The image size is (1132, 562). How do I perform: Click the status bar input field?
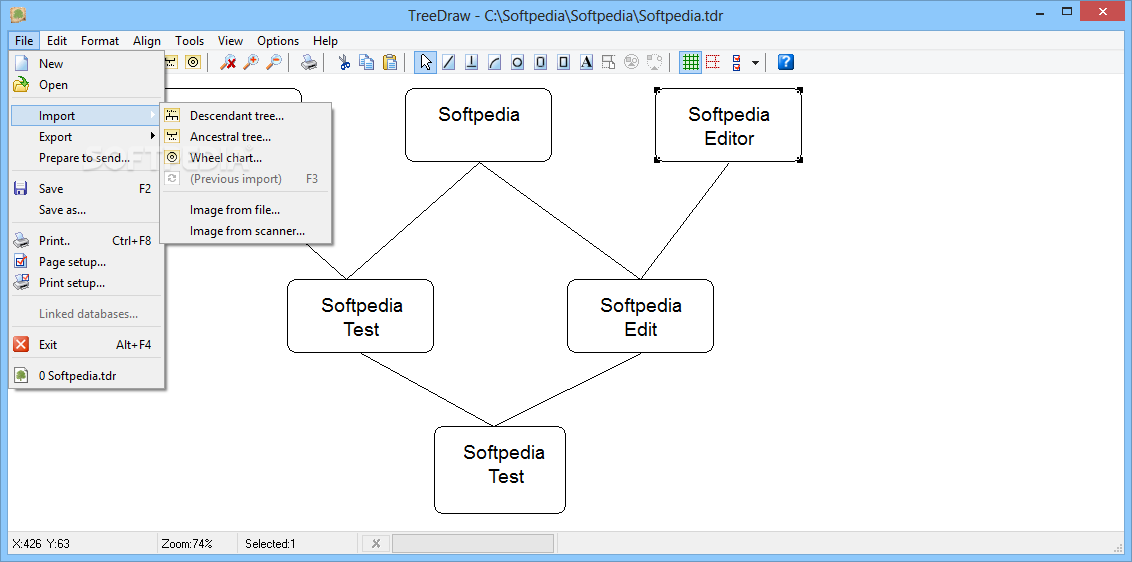pyautogui.click(x=473, y=544)
